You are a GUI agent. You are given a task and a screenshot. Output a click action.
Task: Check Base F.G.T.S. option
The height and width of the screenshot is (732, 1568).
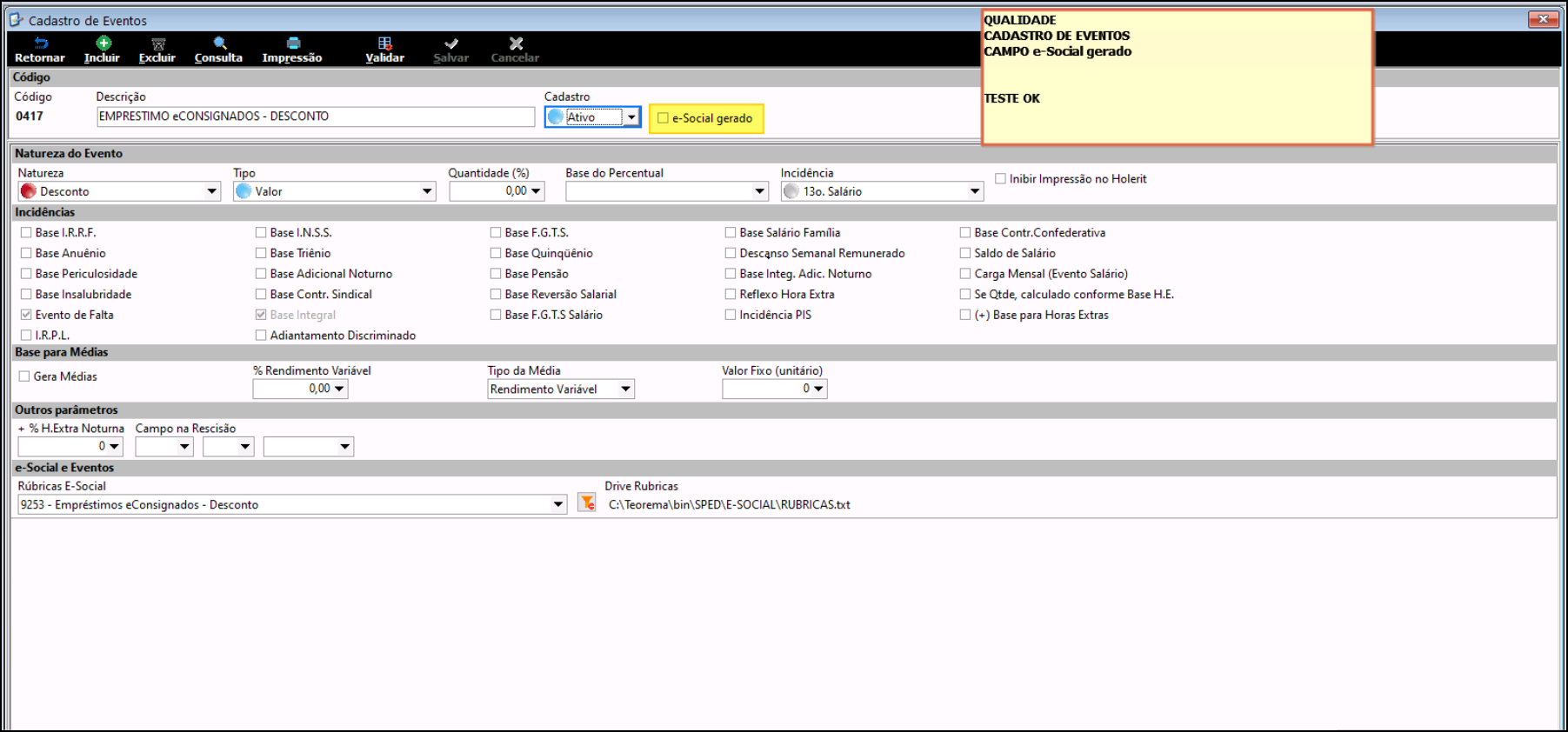coord(496,232)
